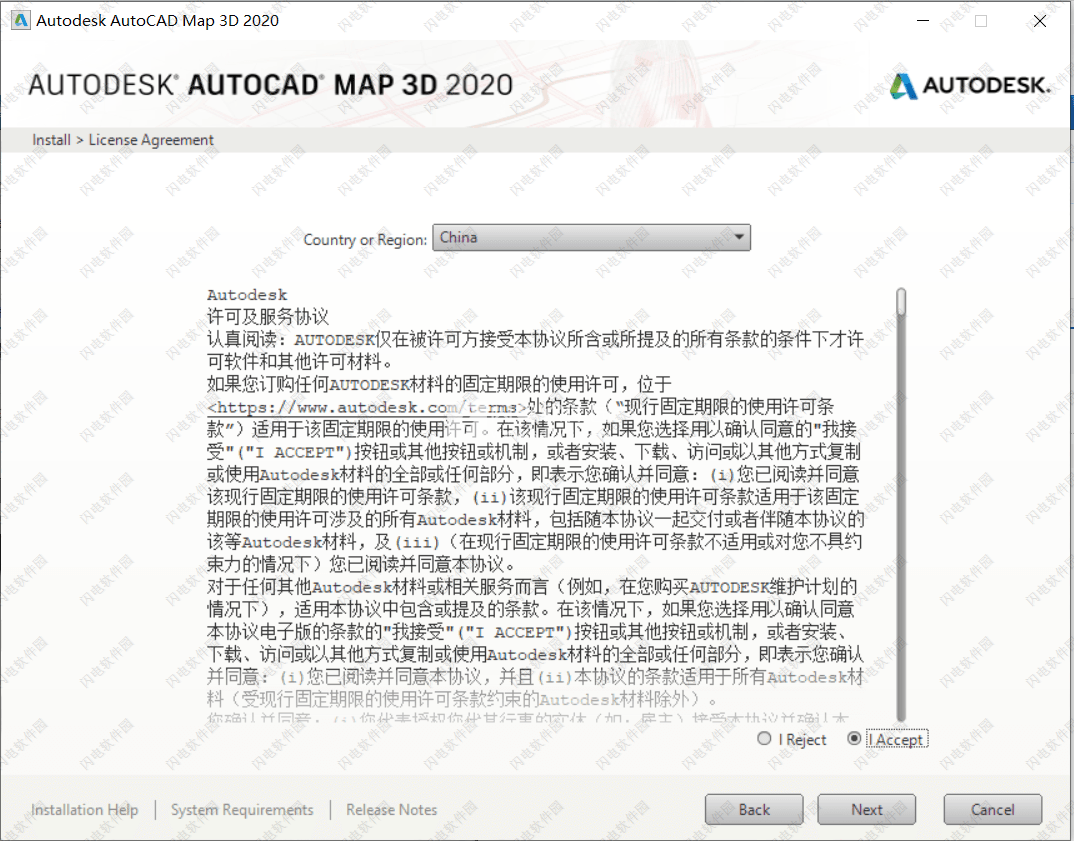Open the Country or Region dropdown

(x=591, y=238)
